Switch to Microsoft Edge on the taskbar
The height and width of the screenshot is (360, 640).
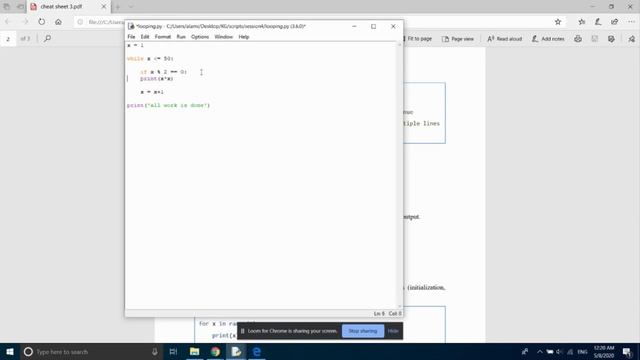coord(257,351)
